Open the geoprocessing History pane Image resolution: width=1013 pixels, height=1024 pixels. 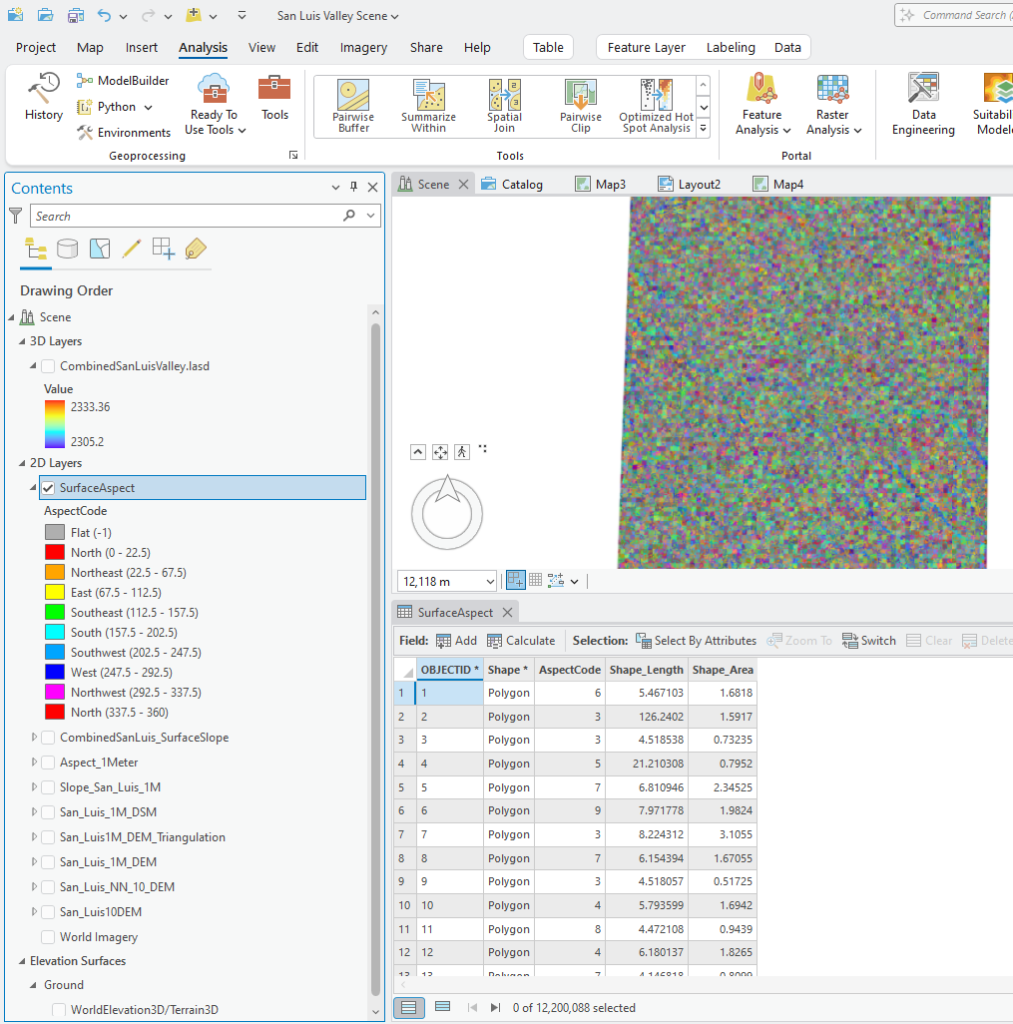[42, 97]
